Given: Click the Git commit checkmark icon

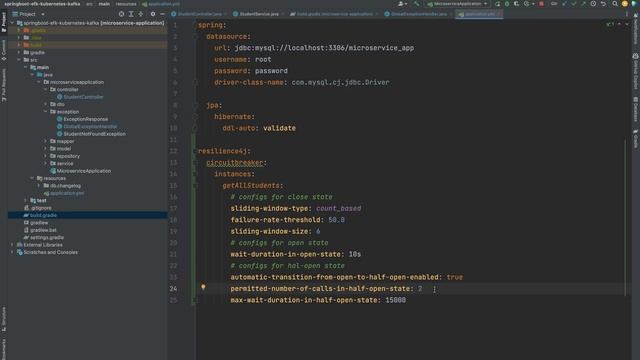Looking at the screenshot, I should click(573, 4).
